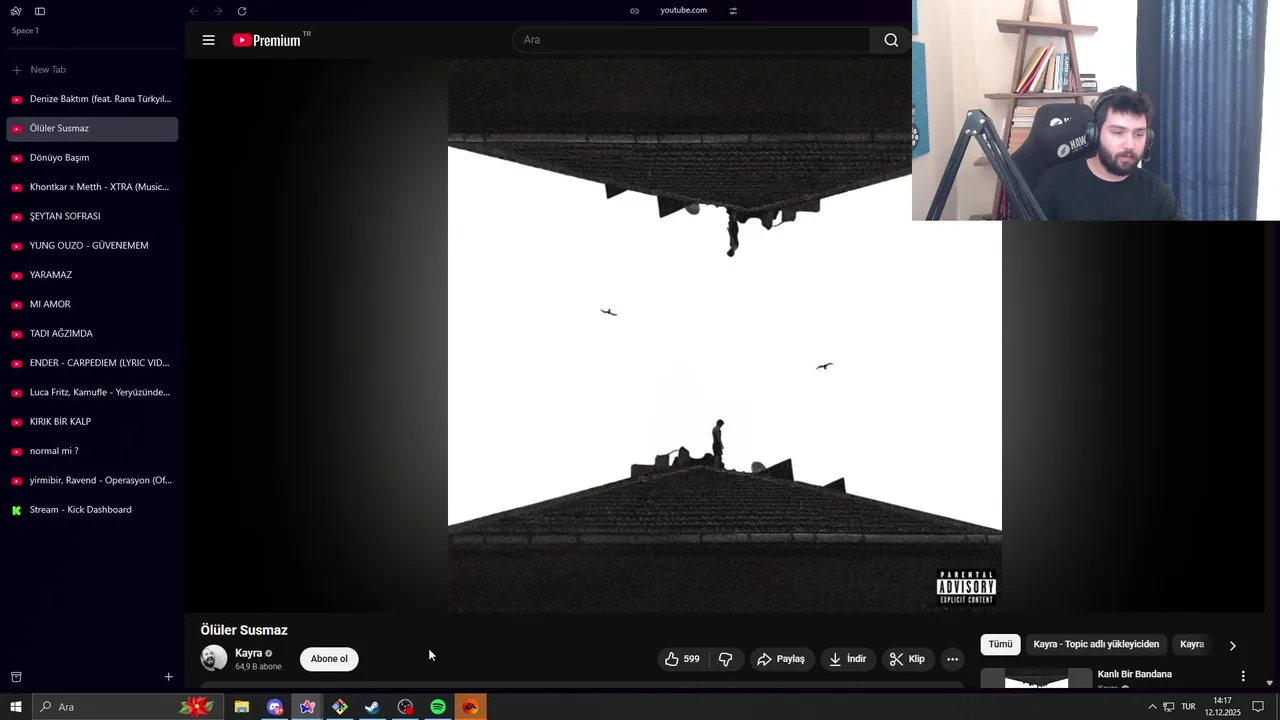Click the video player album art
1280x720 pixels.
[724, 335]
